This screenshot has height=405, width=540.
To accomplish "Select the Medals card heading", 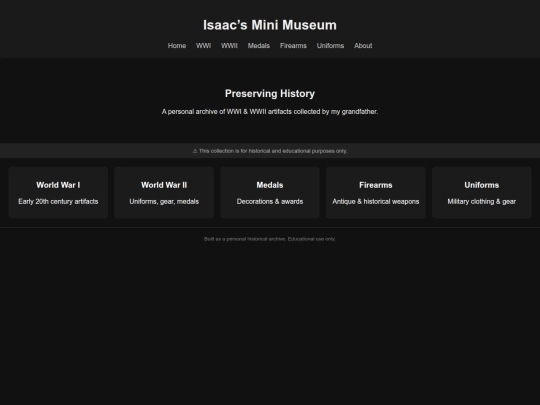I will [270, 185].
